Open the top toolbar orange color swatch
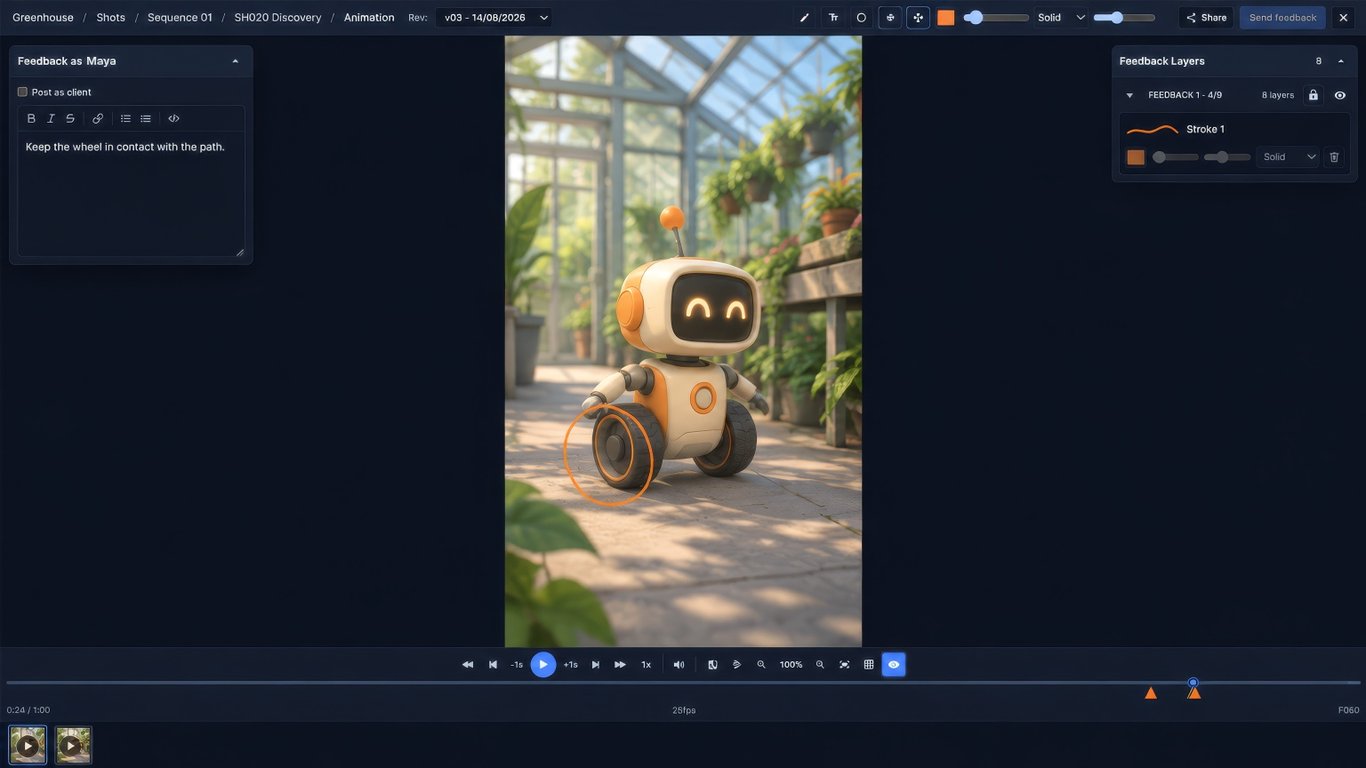 pos(946,17)
